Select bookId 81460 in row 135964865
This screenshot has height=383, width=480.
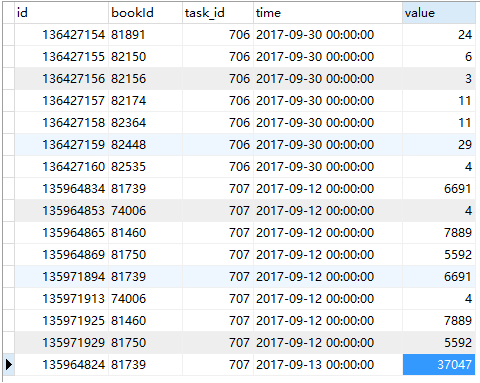point(145,233)
